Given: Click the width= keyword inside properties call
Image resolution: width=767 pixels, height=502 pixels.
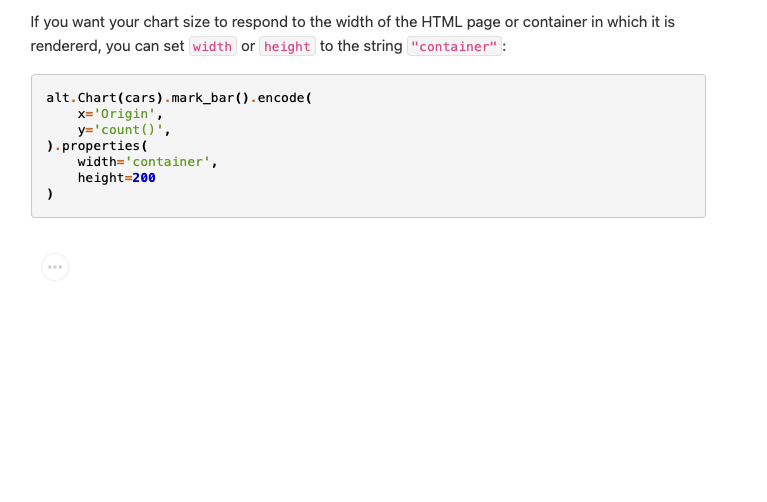Looking at the screenshot, I should tap(101, 162).
